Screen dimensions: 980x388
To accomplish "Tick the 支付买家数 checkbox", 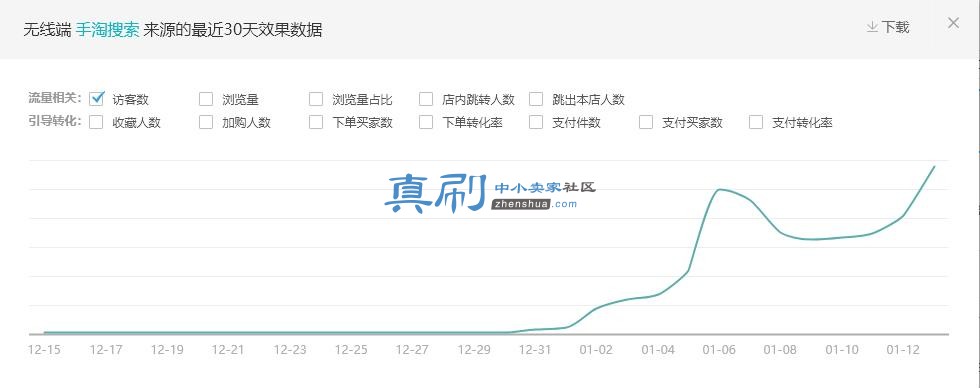I will [646, 122].
